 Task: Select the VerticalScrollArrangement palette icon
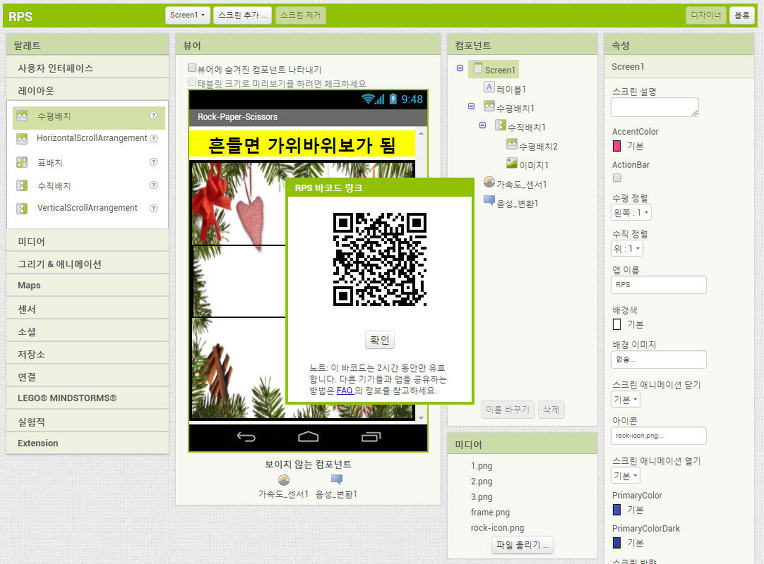[x=22, y=208]
